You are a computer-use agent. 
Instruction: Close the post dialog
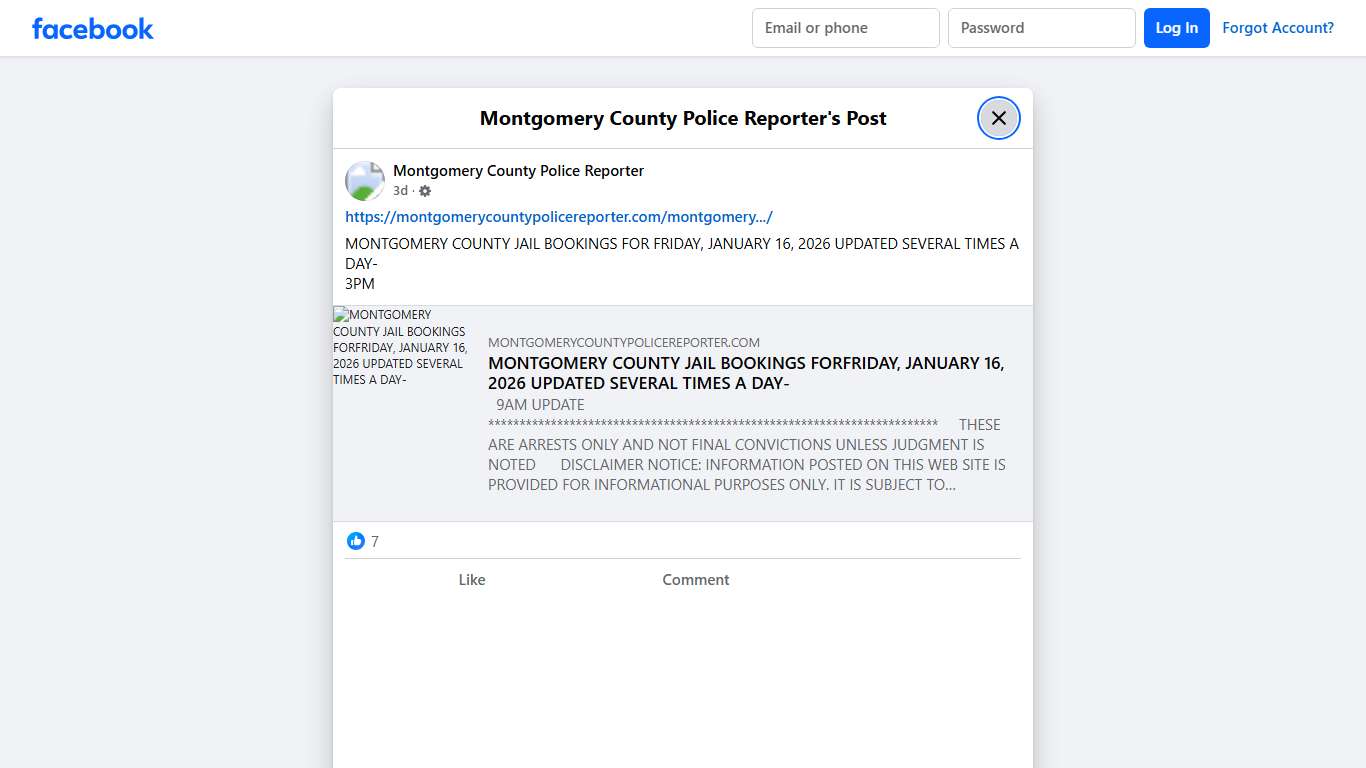998,118
